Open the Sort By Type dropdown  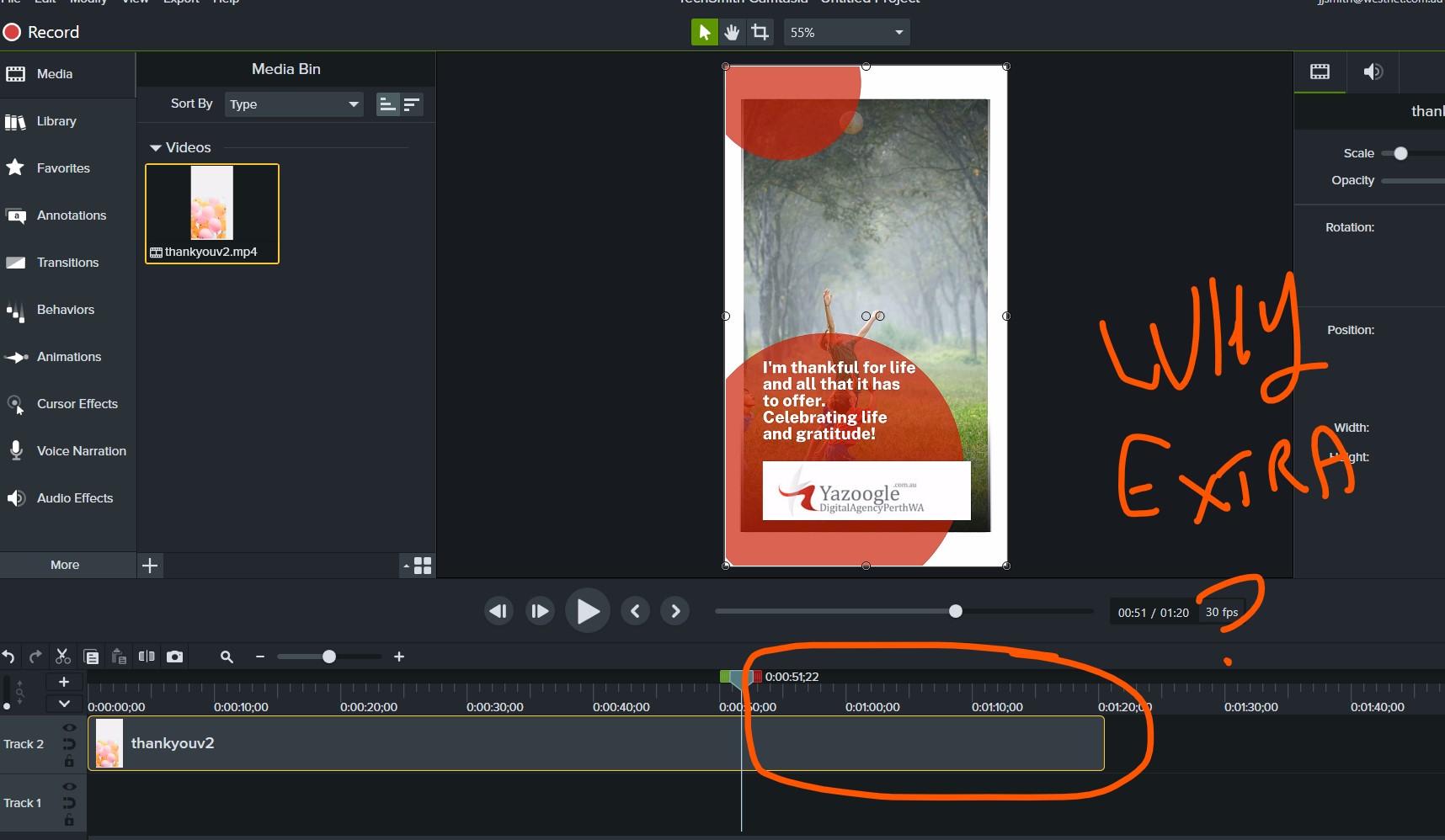click(294, 104)
